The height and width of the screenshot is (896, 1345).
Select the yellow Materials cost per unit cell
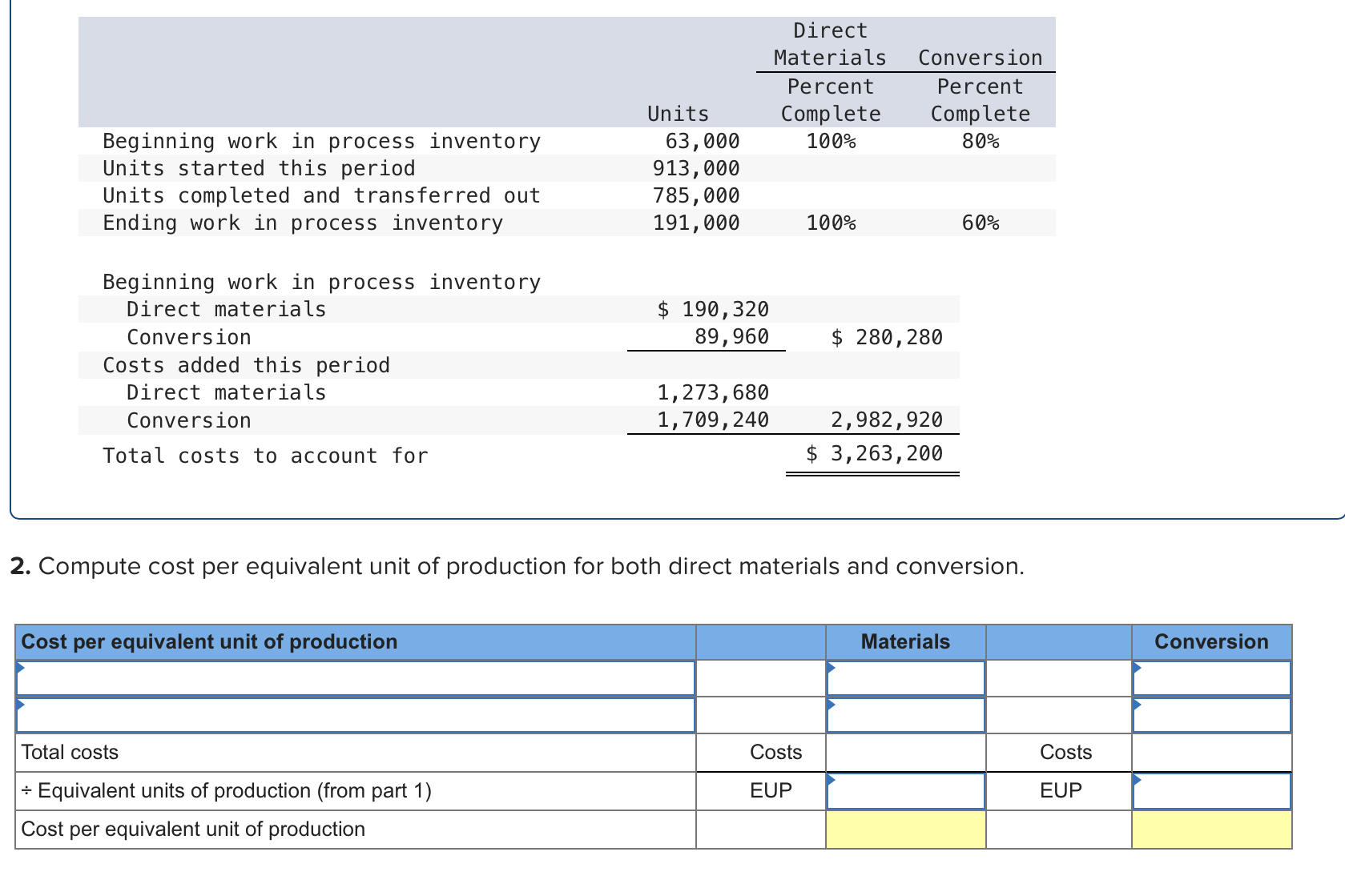pos(904,830)
